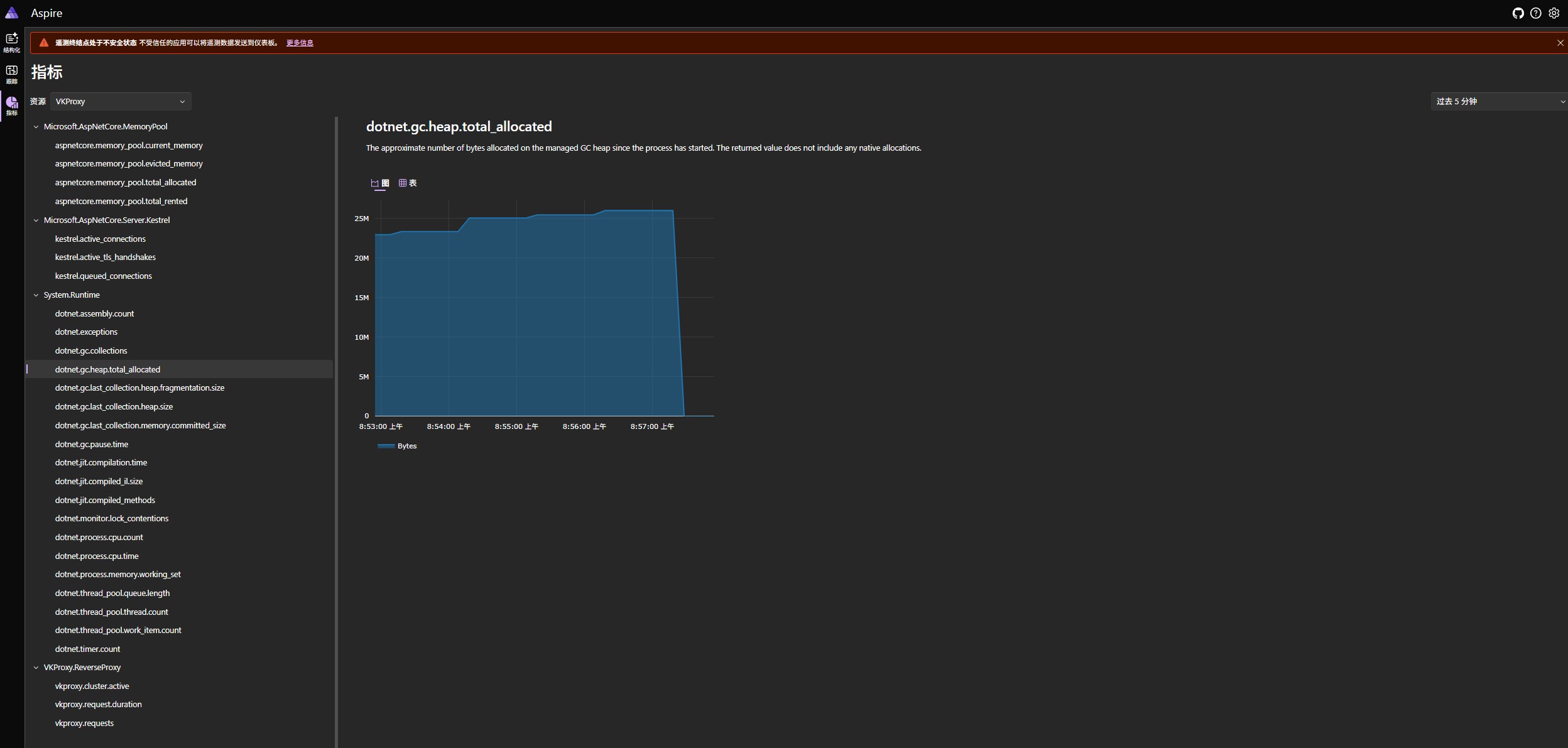The image size is (1568, 748).
Task: Open the settings gear icon
Action: coord(1554,13)
